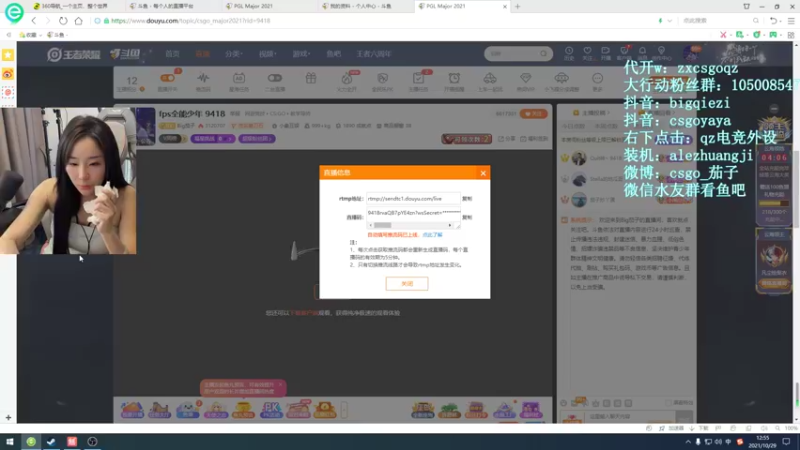
Task: Open the flame icon with new badge
Action: [347, 78]
